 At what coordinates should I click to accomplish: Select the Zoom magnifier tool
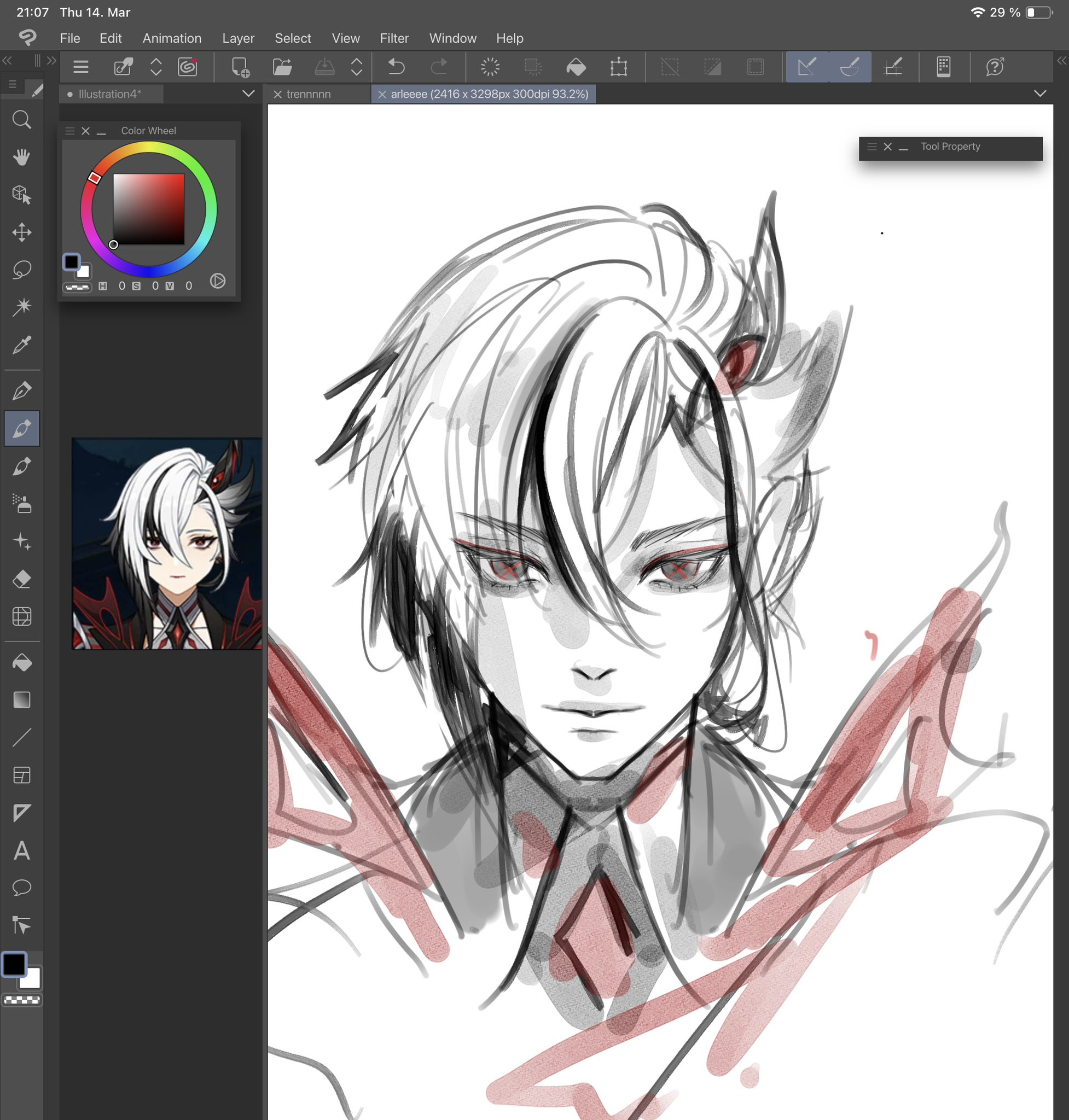pyautogui.click(x=22, y=120)
